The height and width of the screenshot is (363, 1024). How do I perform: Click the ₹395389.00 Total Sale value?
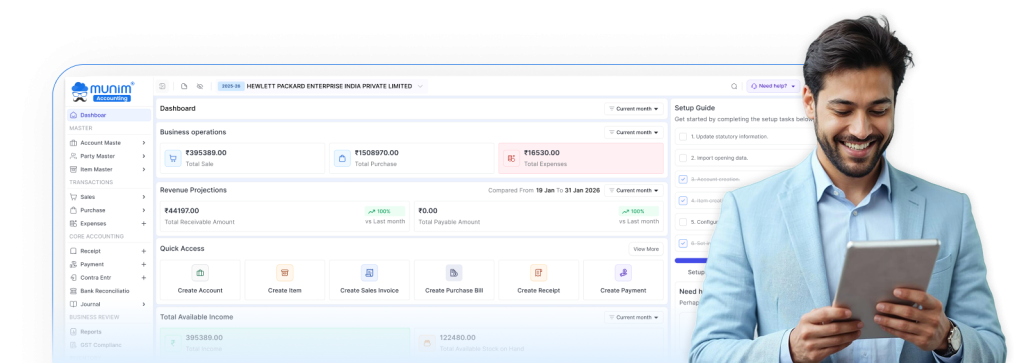click(206, 153)
